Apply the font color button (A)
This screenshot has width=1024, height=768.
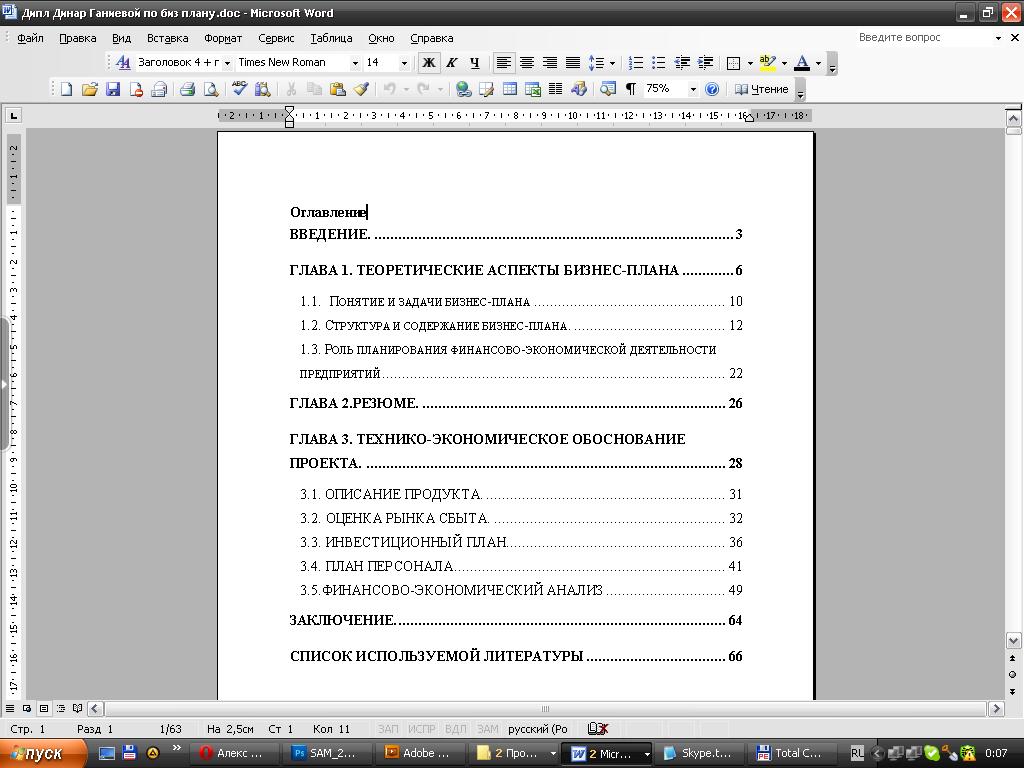803,63
